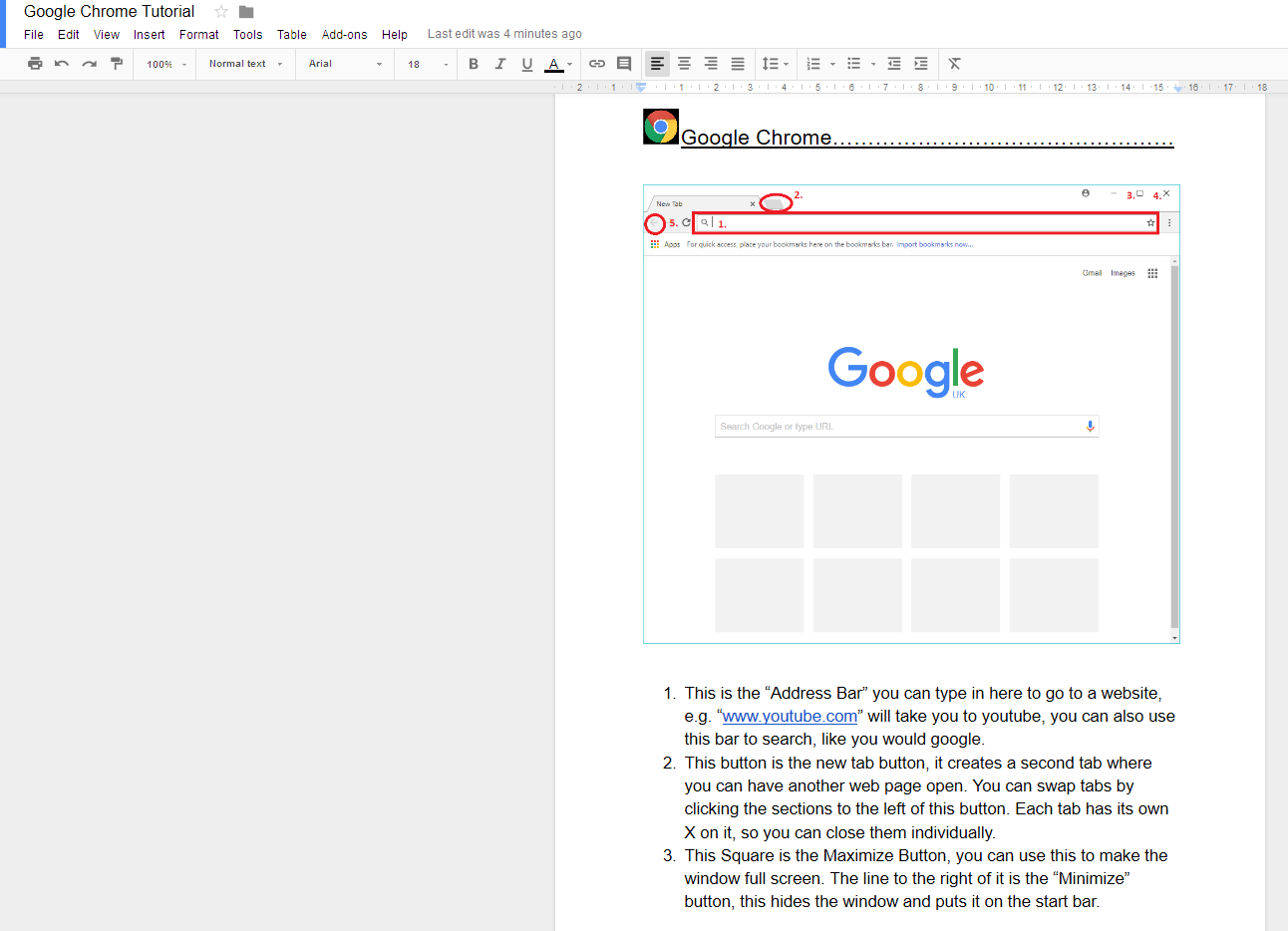Undo the last action
The height and width of the screenshot is (931, 1288).
[62, 64]
